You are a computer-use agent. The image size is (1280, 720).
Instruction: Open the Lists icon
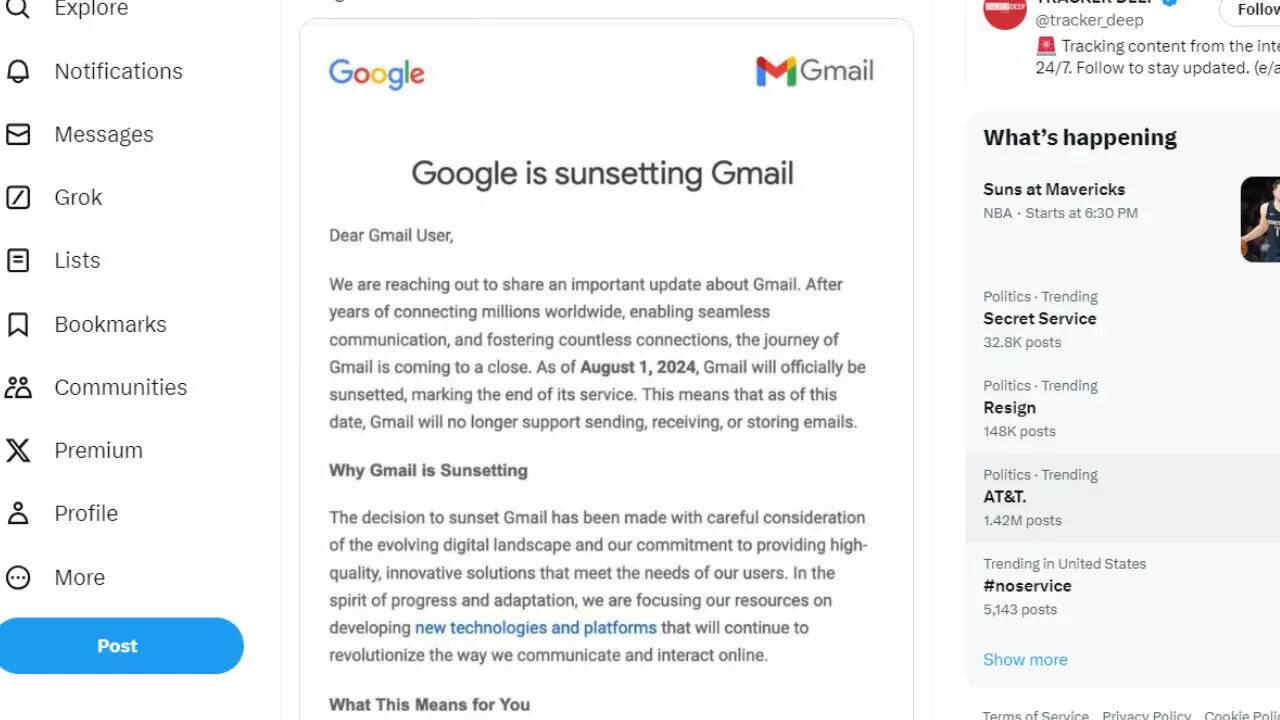pos(18,260)
